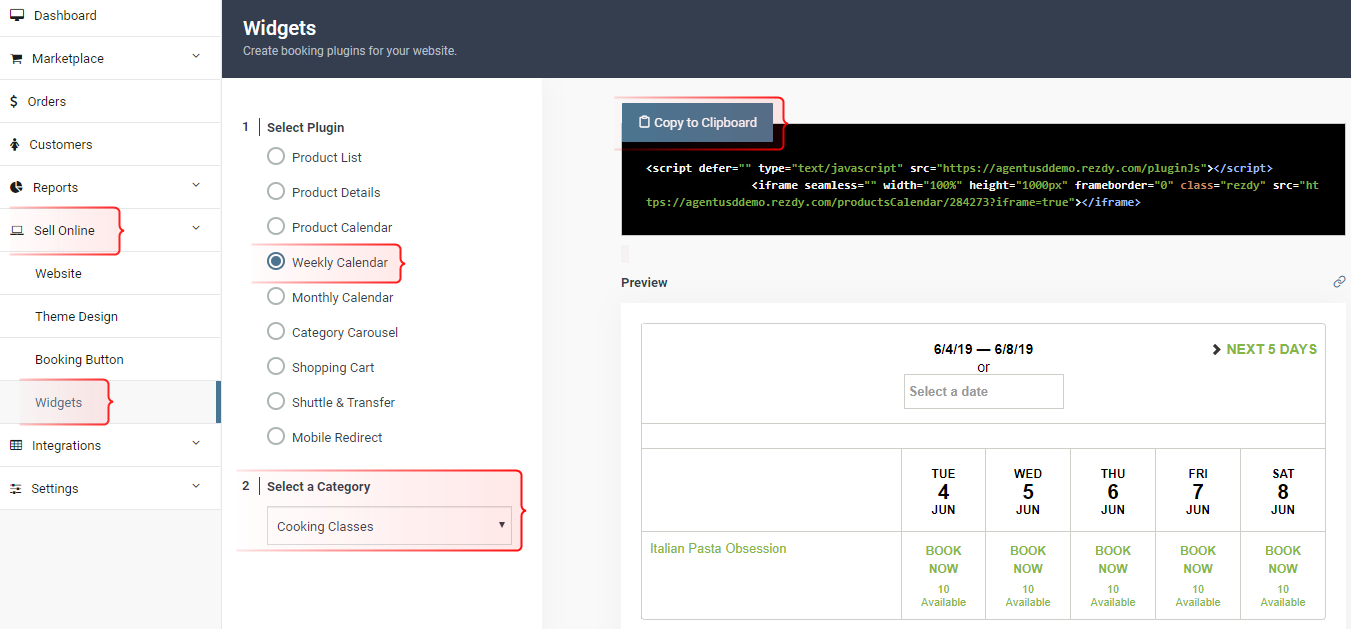Open the Booking Button submenu item
This screenshot has width=1351, height=629.
[x=110, y=359]
